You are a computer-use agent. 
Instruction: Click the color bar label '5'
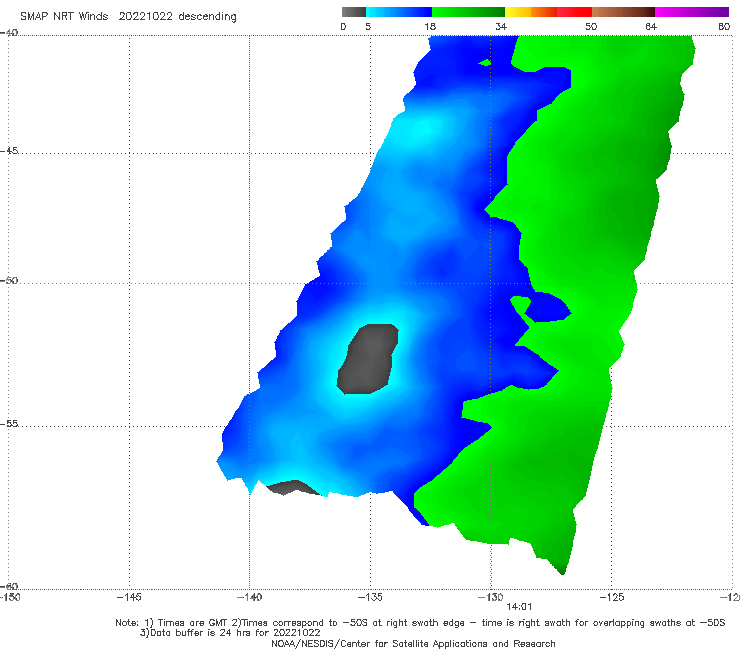pos(368,26)
